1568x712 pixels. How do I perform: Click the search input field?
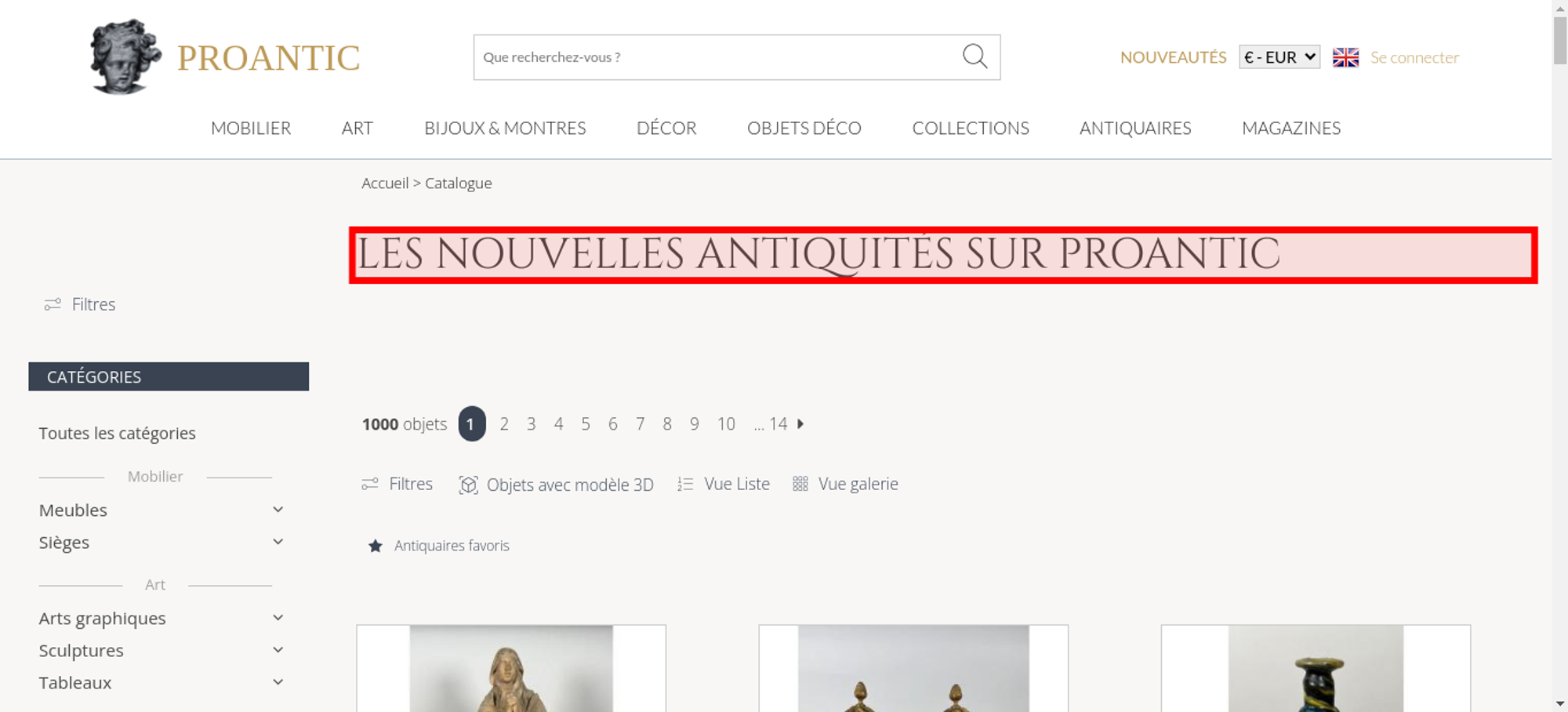coord(717,57)
